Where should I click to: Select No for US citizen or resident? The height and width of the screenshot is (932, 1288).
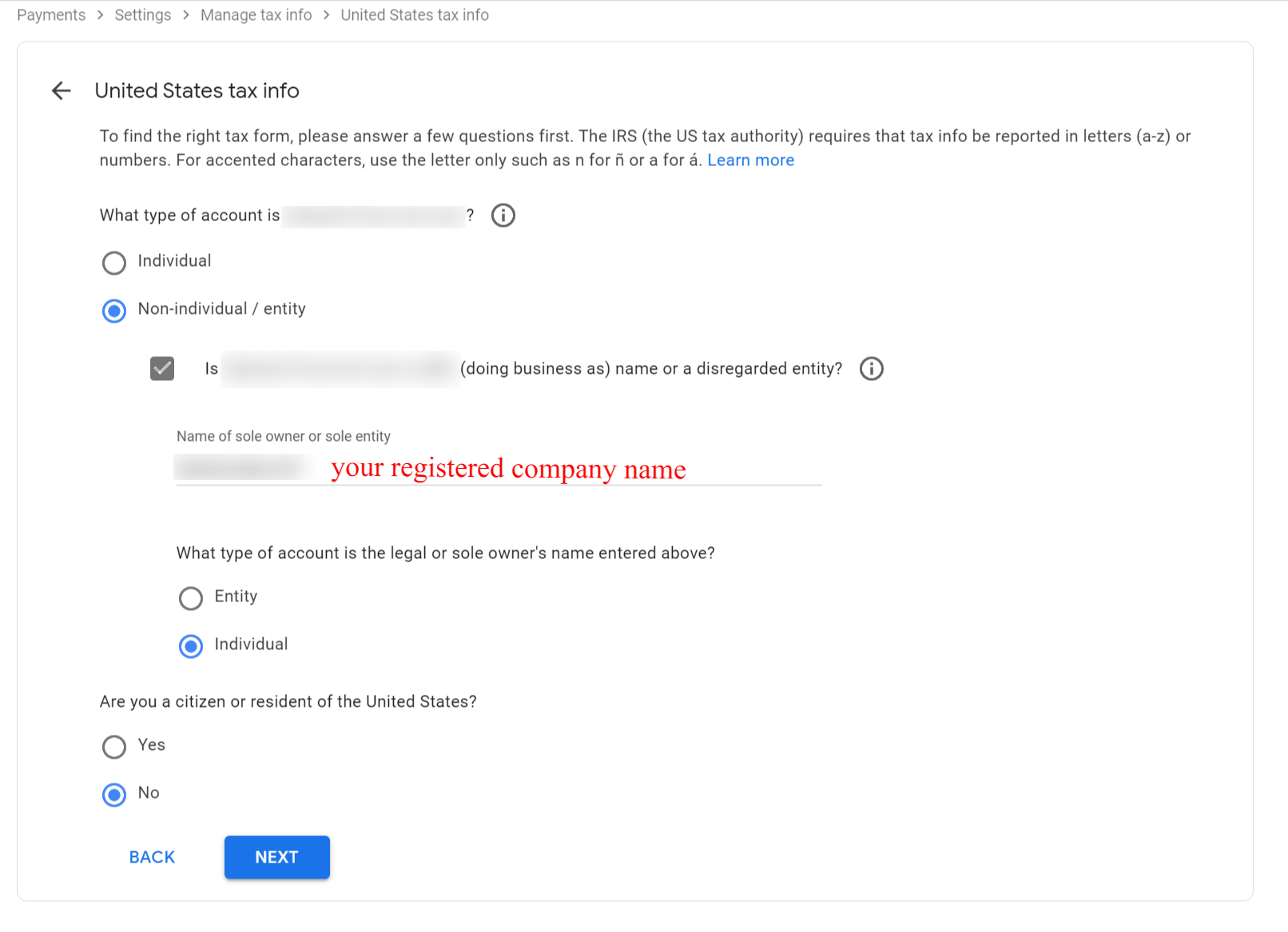pos(114,795)
